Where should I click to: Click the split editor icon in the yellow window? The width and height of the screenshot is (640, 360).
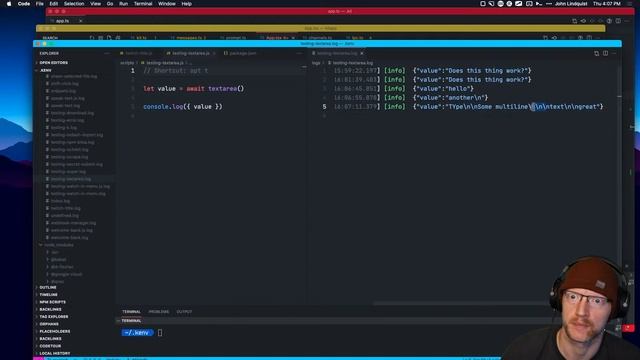(589, 38)
